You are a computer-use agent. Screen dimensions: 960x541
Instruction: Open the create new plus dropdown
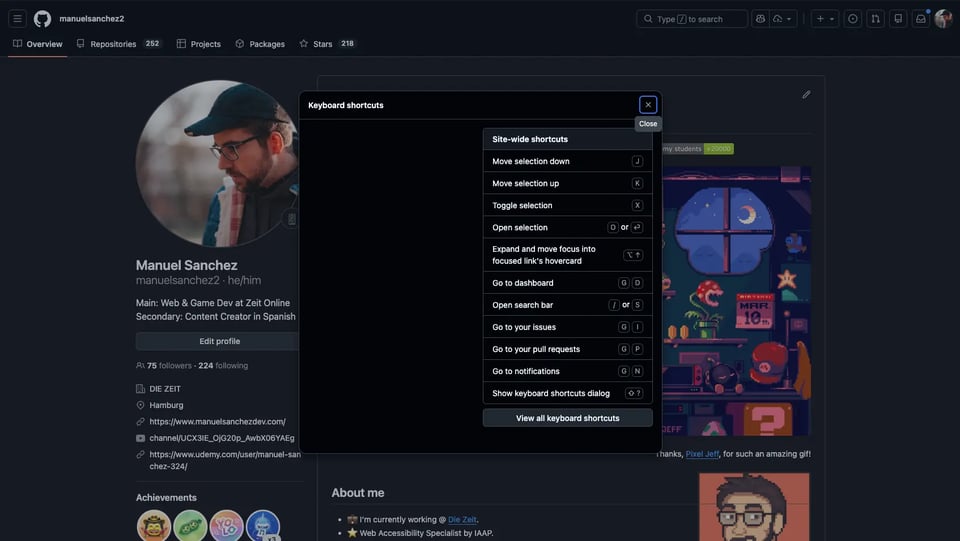coord(825,19)
